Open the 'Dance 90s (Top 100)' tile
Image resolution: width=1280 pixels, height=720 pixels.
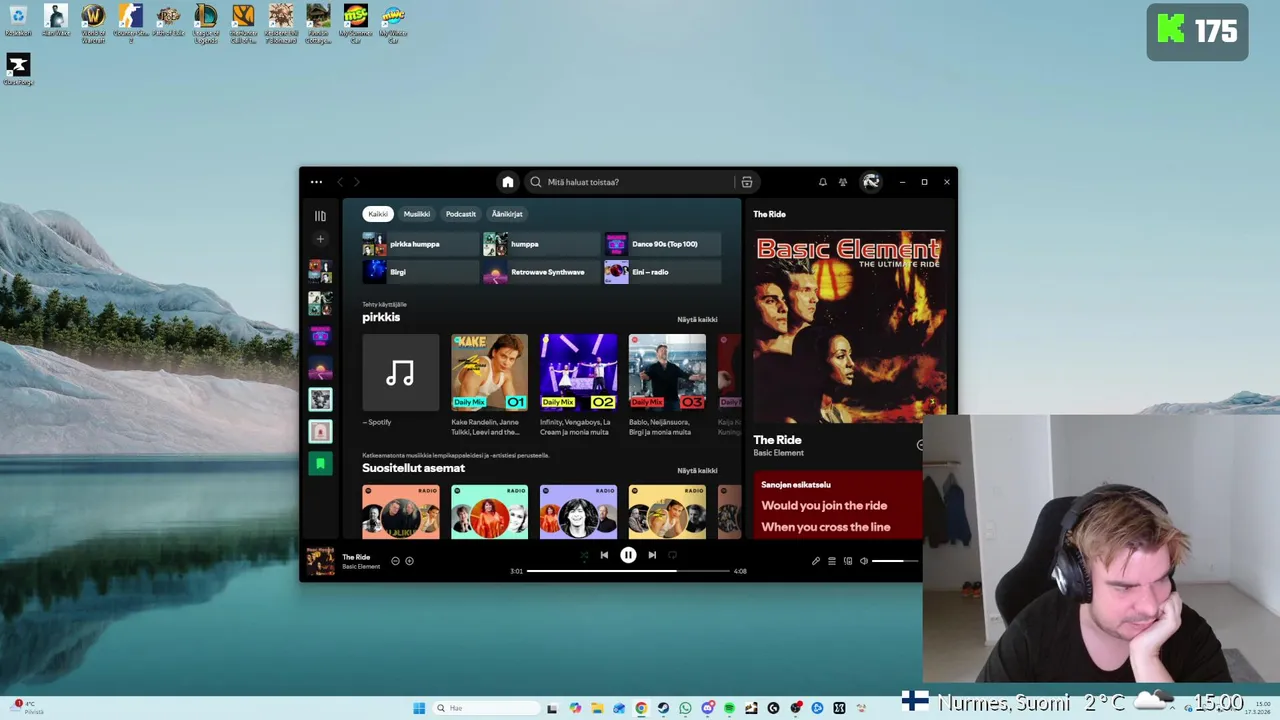[x=662, y=244]
